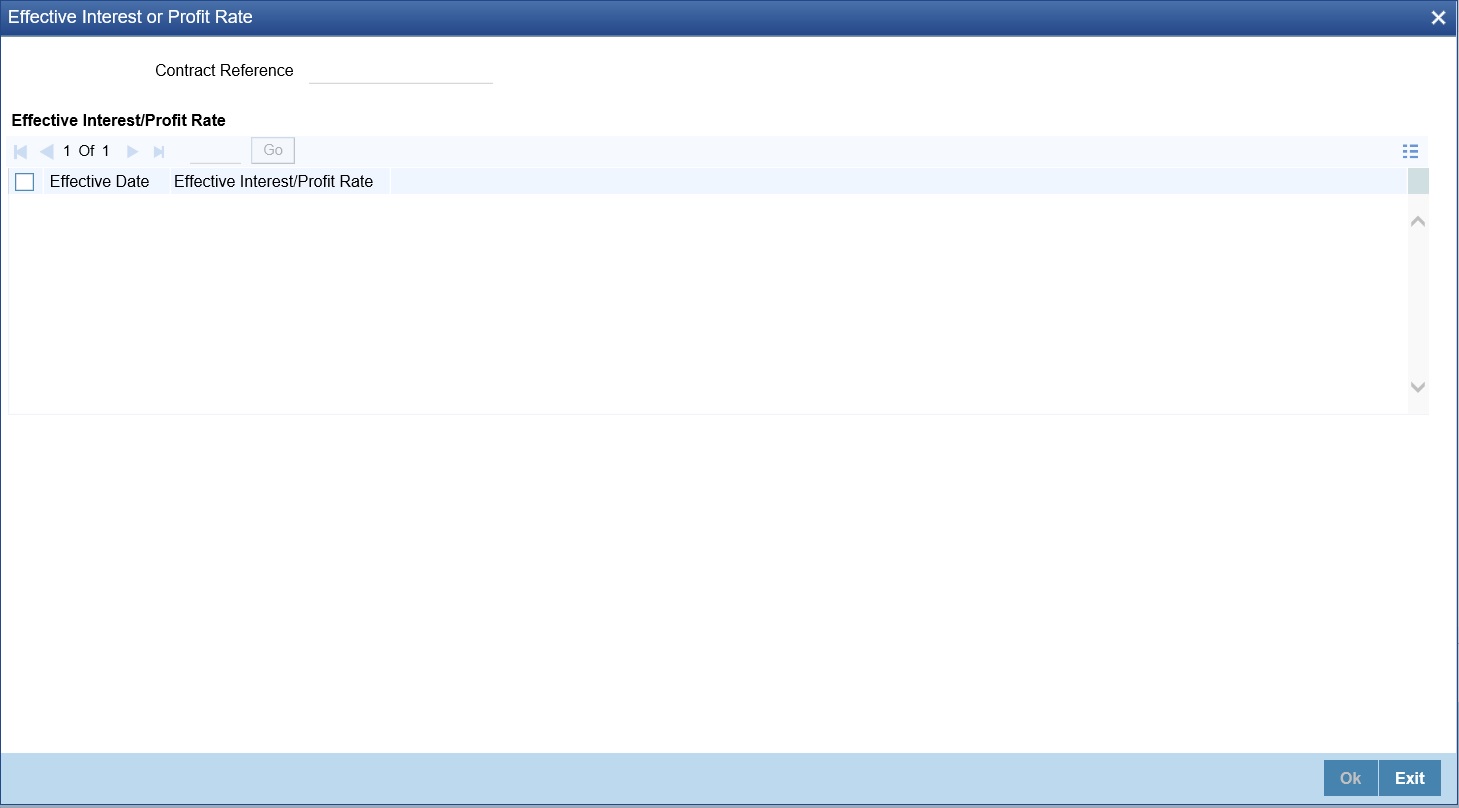
Task: Click the table scrollbar down arrow
Action: click(1418, 387)
